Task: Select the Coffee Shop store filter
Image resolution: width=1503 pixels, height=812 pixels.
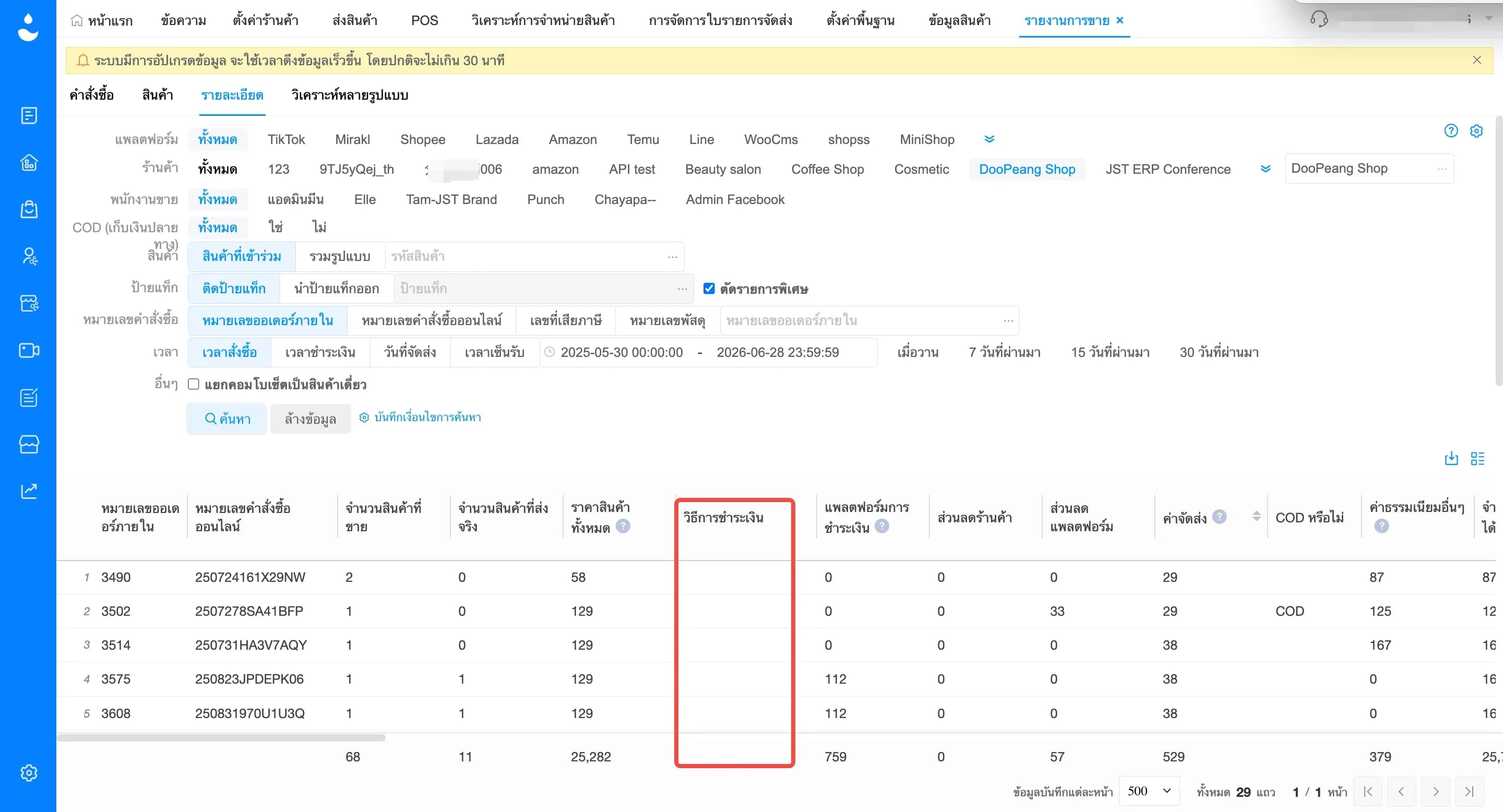Action: pos(827,169)
